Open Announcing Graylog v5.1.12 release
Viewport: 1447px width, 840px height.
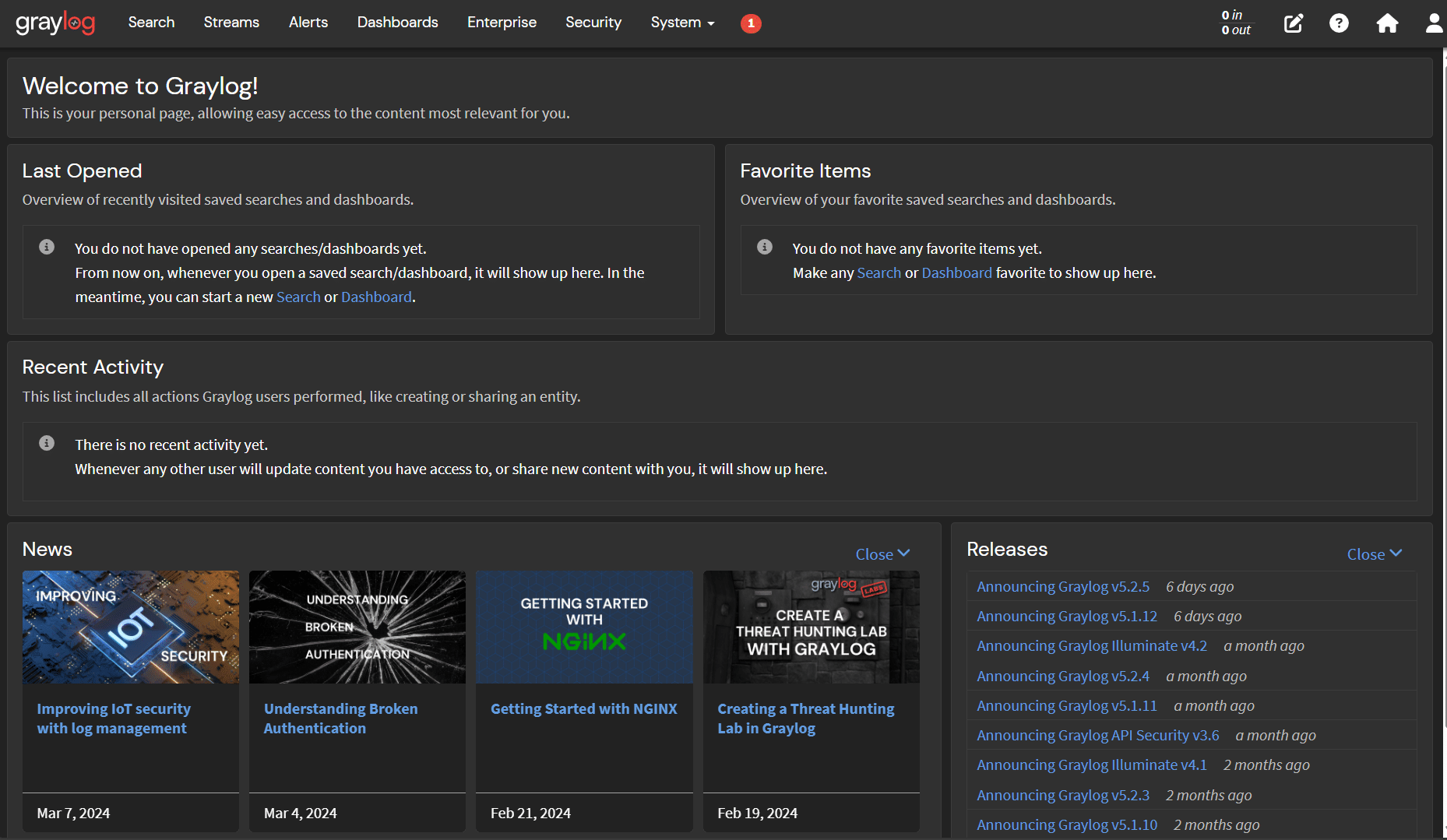click(x=1067, y=616)
